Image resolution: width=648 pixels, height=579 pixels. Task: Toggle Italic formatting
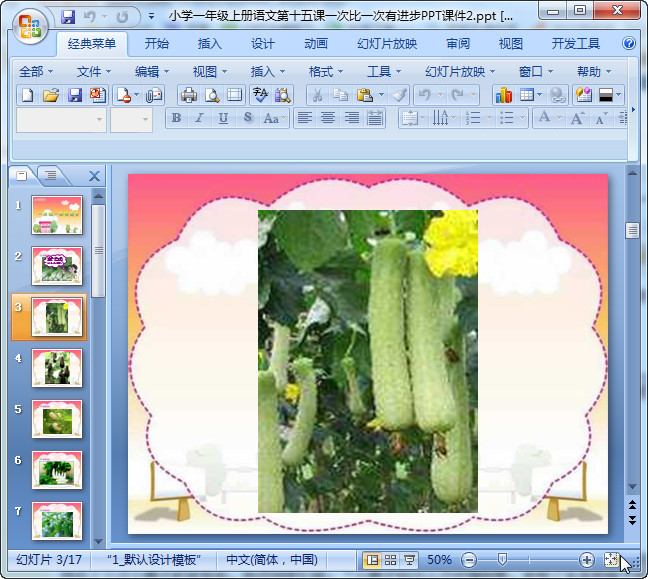200,118
